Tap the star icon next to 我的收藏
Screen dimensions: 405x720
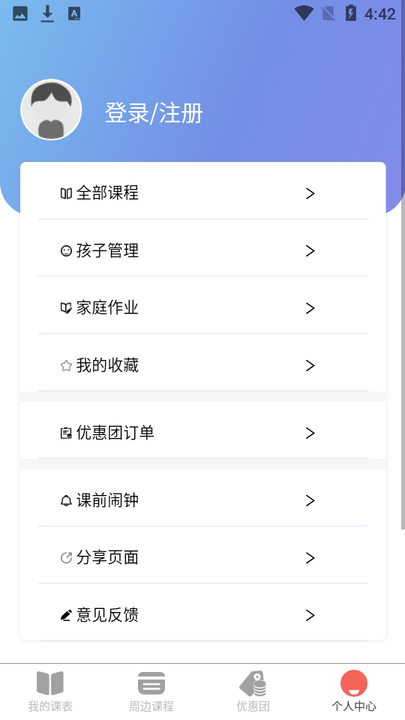(66, 366)
